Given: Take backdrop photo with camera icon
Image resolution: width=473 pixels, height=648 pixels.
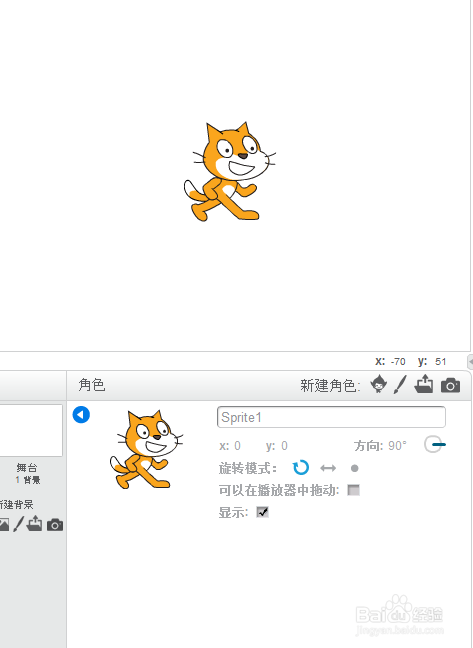Looking at the screenshot, I should pos(55,525).
